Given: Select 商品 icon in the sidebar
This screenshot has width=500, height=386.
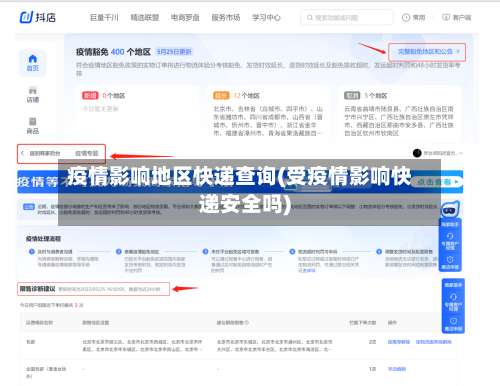Looking at the screenshot, I should 33,122.
